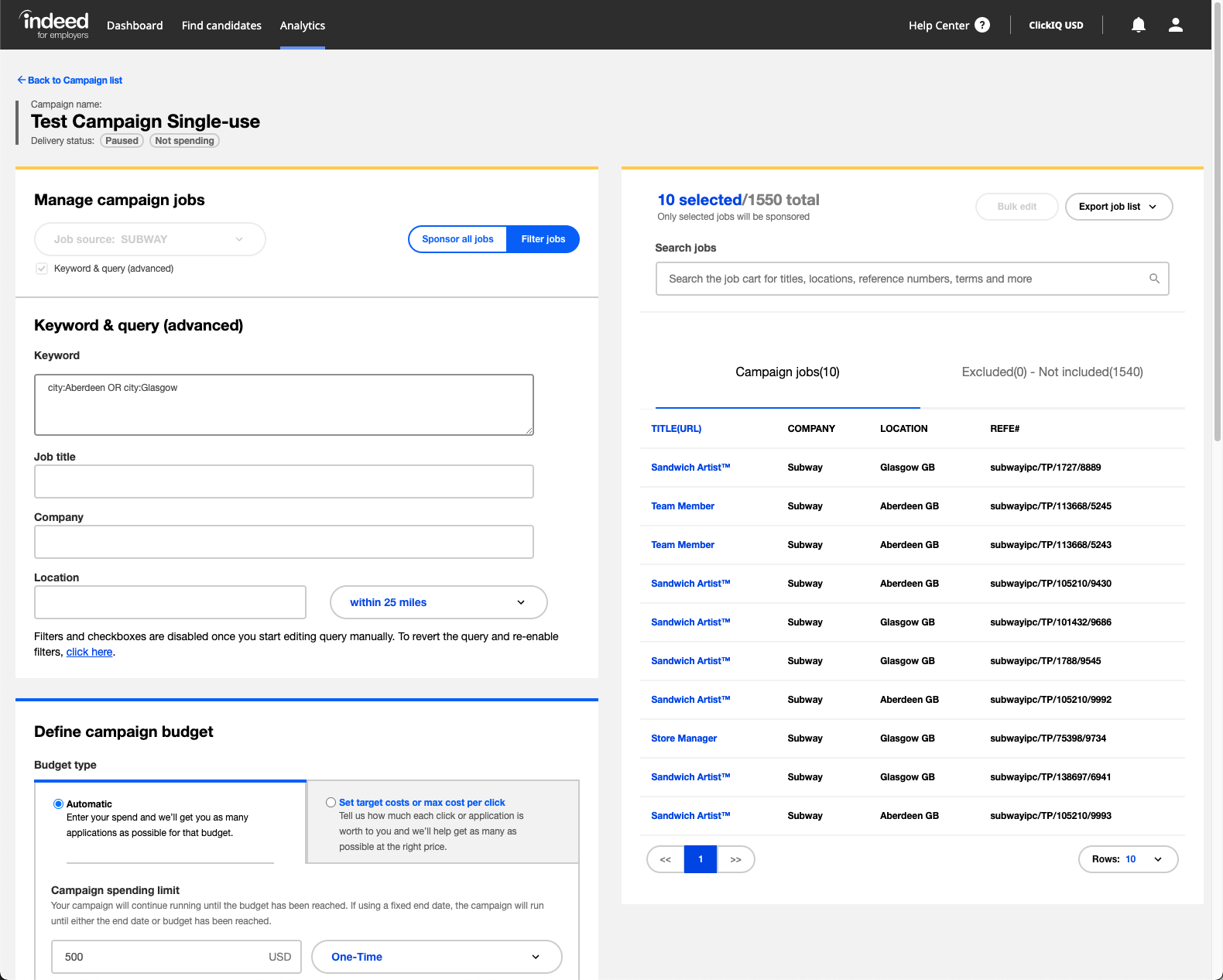1223x980 pixels.
Task: Click the REFE# column header
Action: click(x=1005, y=429)
